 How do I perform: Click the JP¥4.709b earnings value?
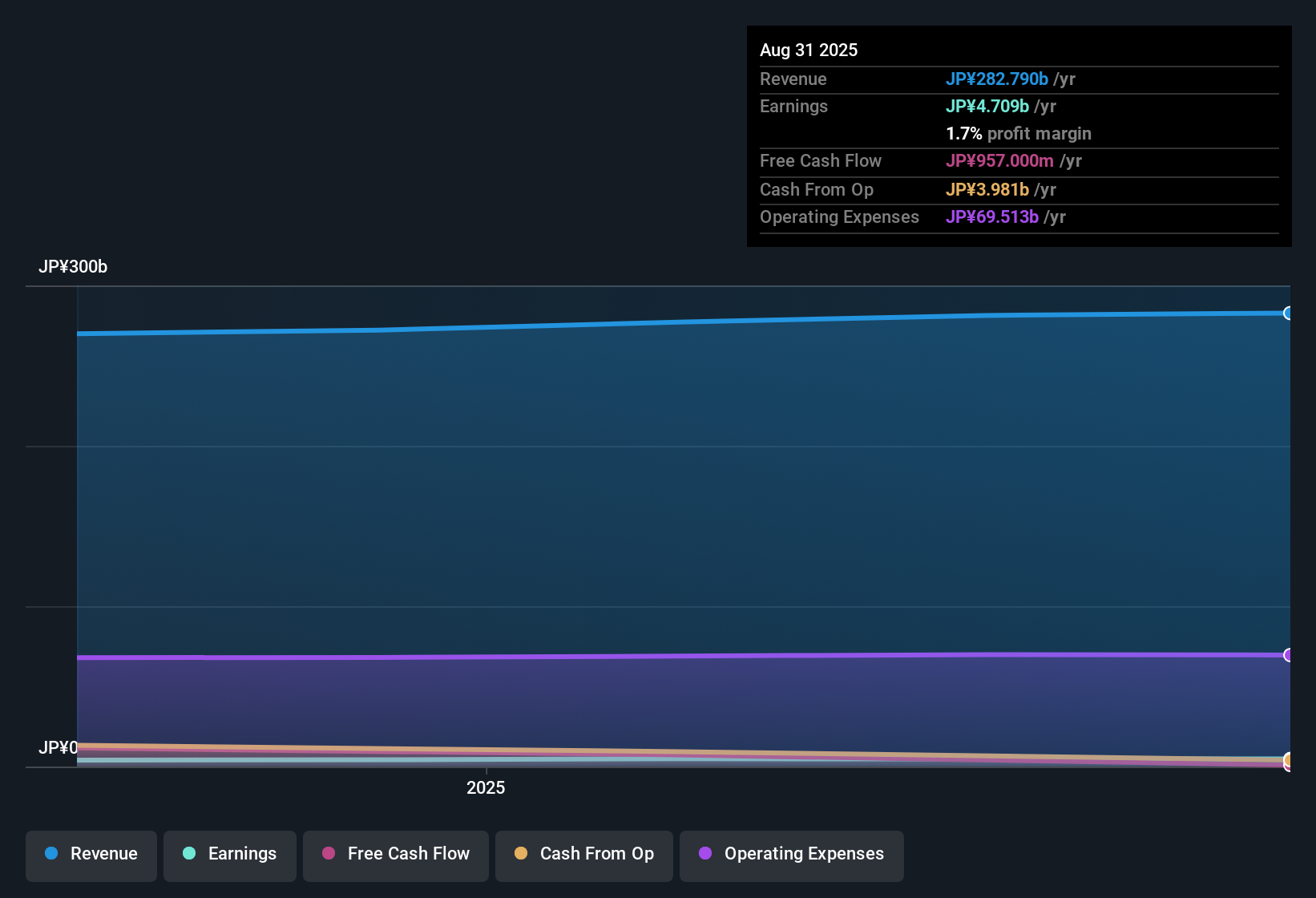click(987, 107)
